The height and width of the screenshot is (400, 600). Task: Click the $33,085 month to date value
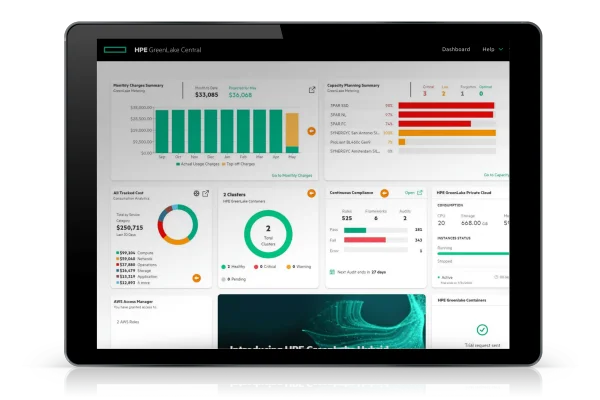point(207,95)
